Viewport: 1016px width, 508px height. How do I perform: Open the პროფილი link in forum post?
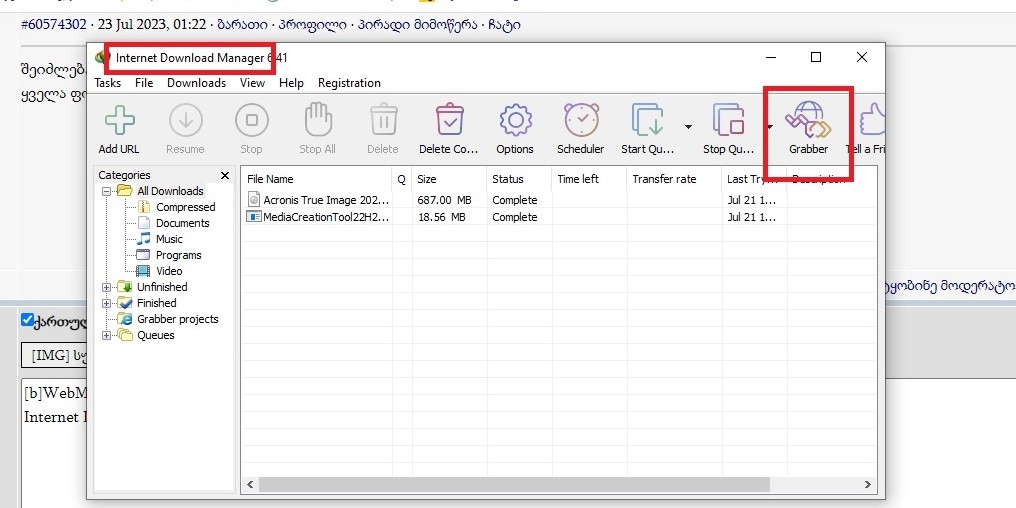pos(310,25)
